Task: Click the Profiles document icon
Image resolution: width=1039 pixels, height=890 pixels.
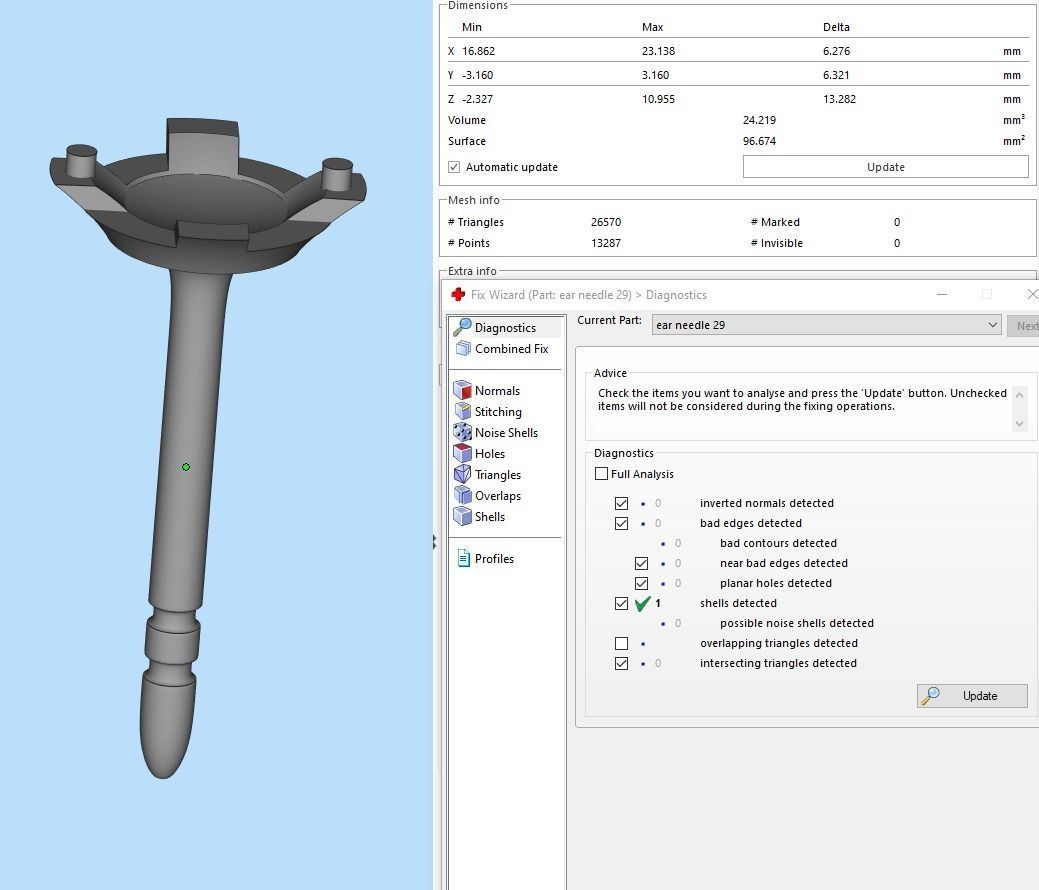Action: pyautogui.click(x=464, y=559)
